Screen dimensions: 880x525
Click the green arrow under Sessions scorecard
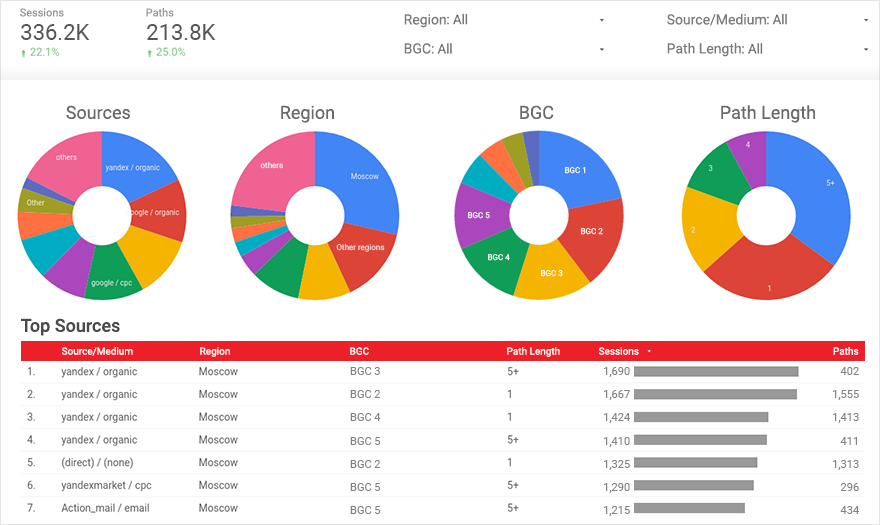[24, 53]
